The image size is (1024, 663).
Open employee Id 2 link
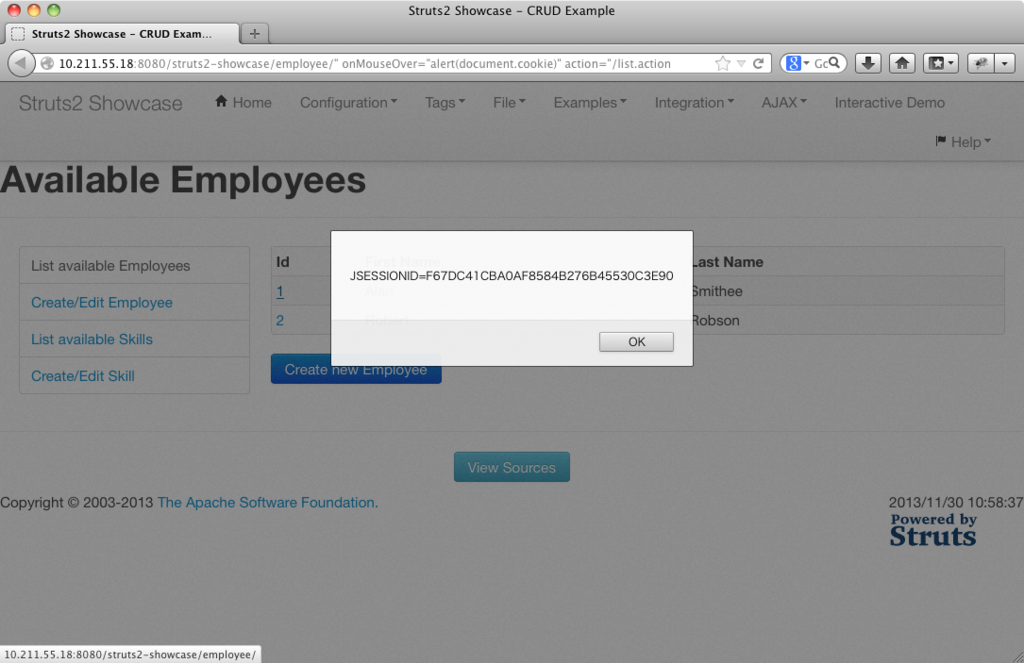pyautogui.click(x=280, y=320)
